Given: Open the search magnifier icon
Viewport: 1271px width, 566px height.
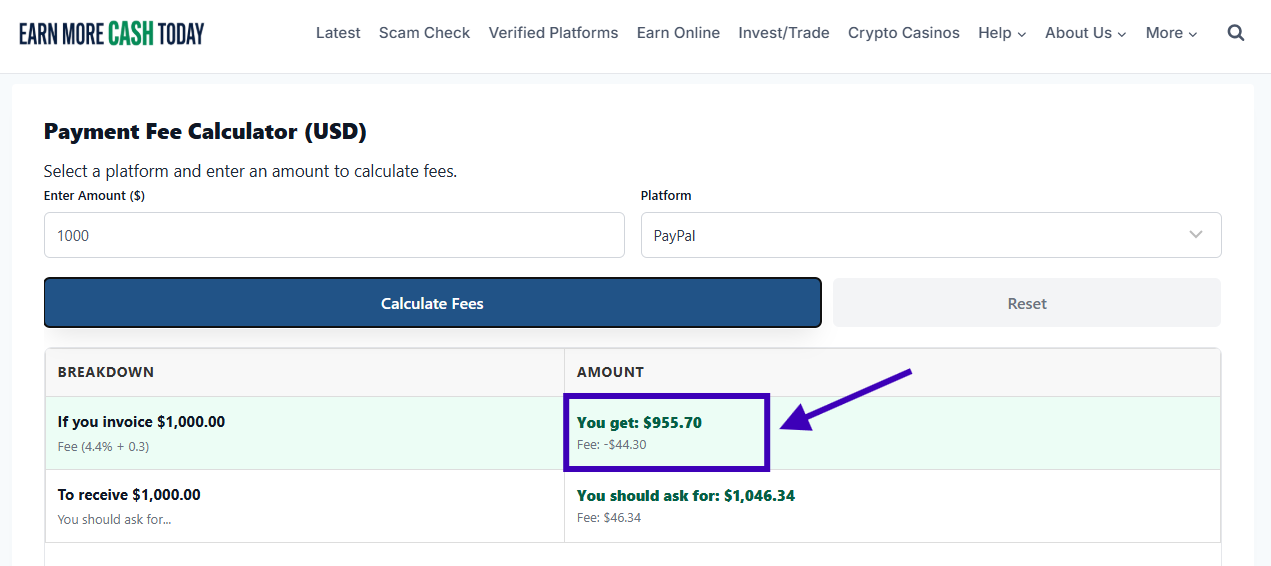Looking at the screenshot, I should tap(1236, 33).
